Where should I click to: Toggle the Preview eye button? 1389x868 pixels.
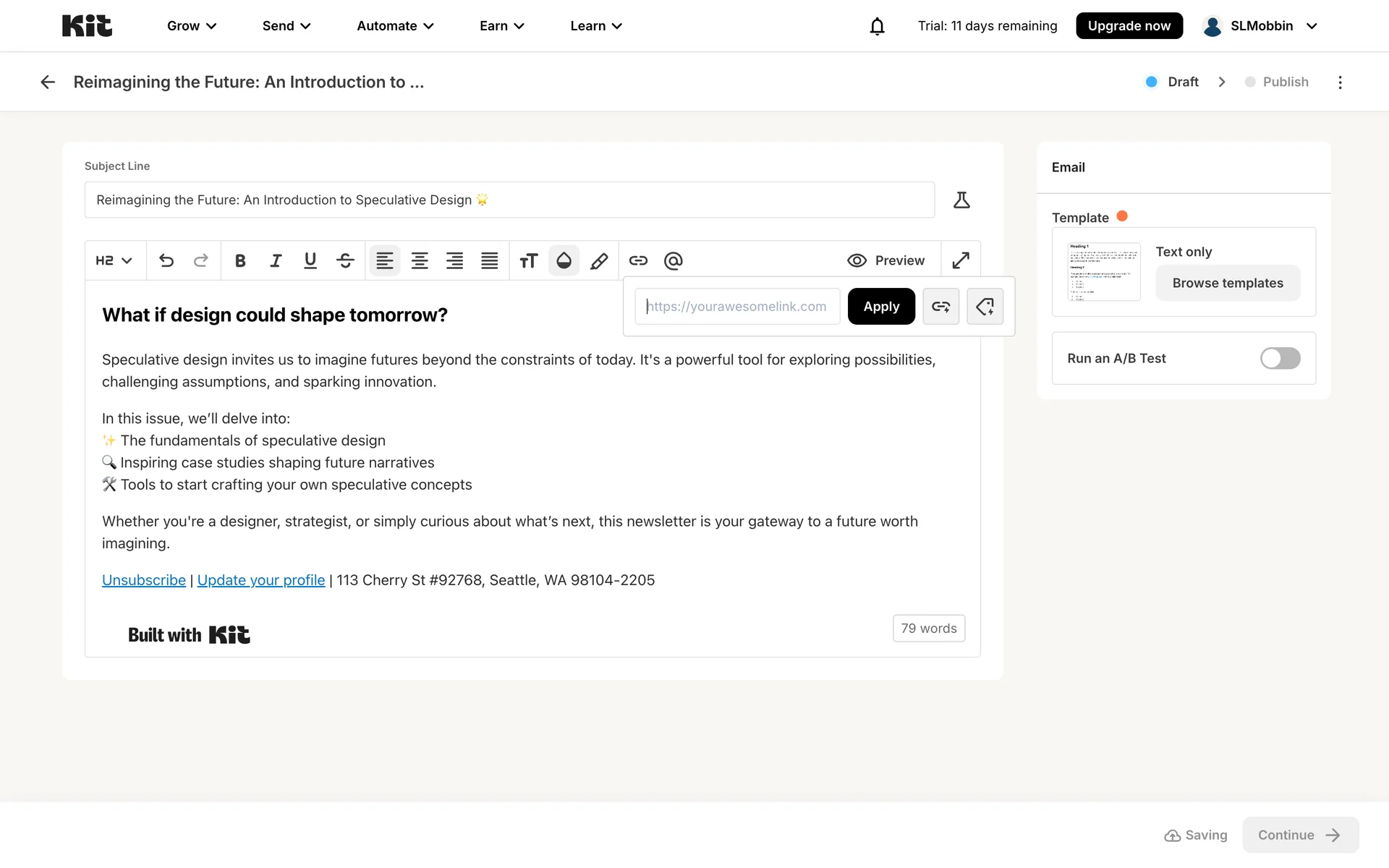[x=886, y=260]
